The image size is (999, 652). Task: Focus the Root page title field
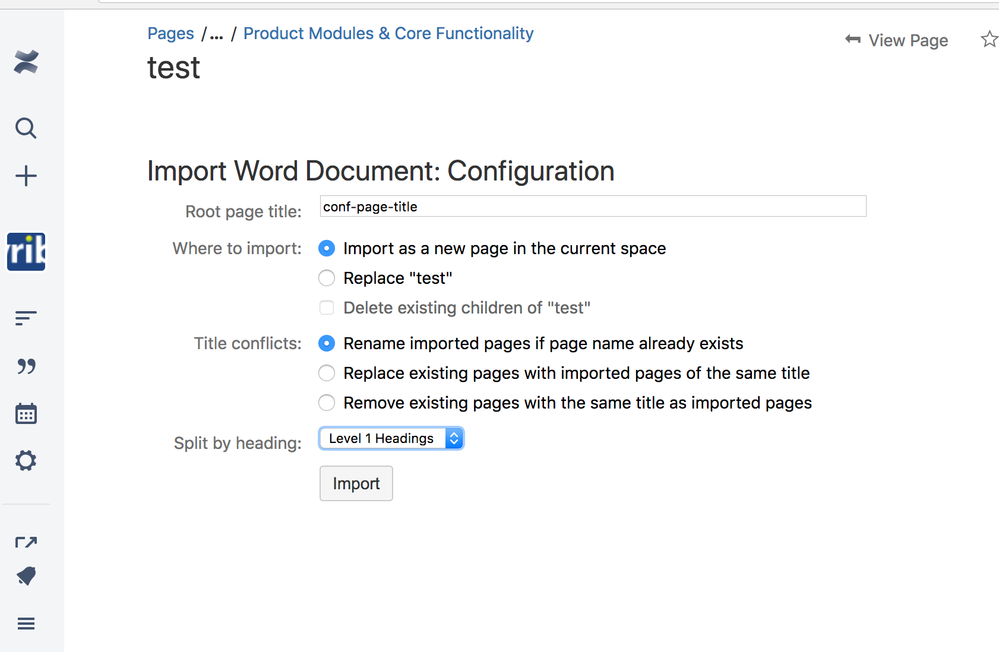click(593, 206)
